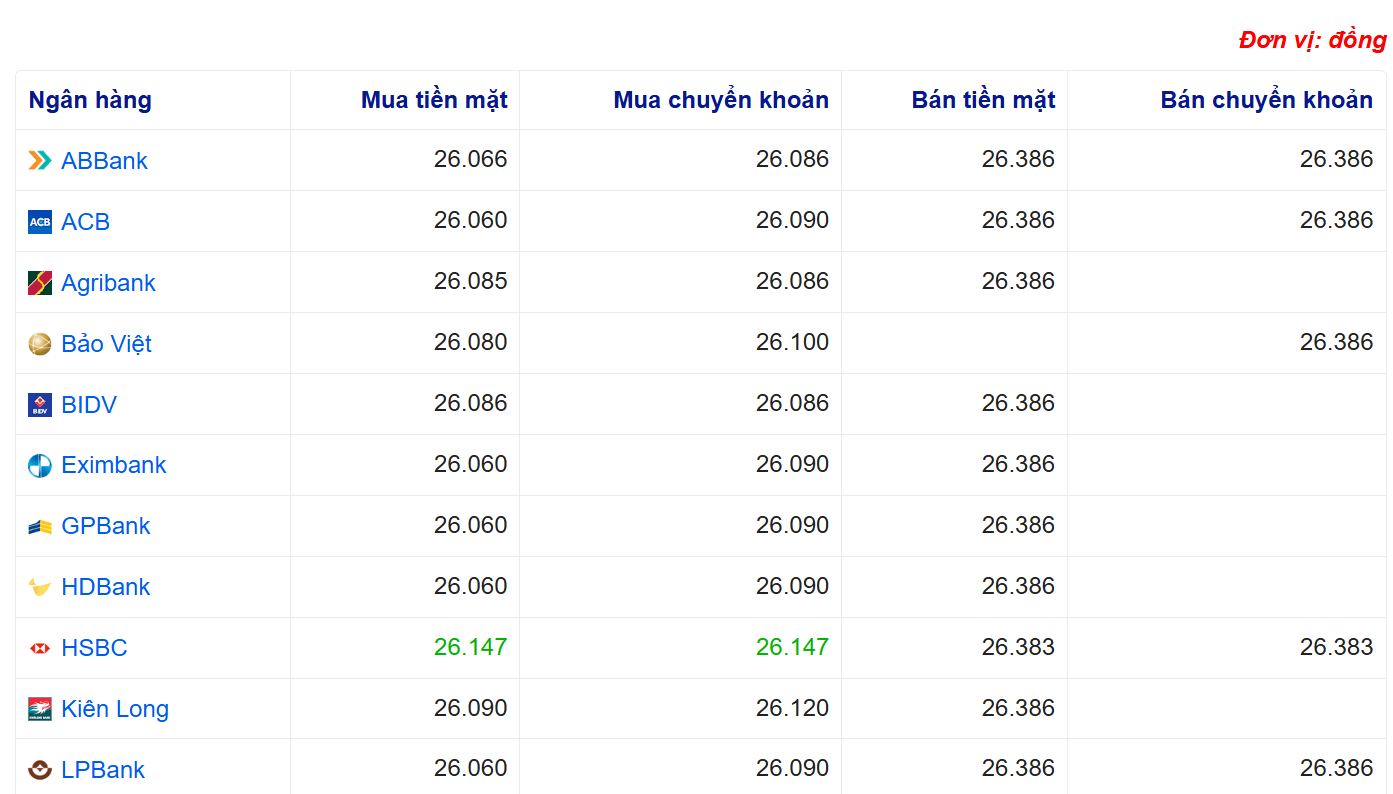Click the HSBC logo icon
The width and height of the screenshot is (1393, 794).
click(40, 648)
